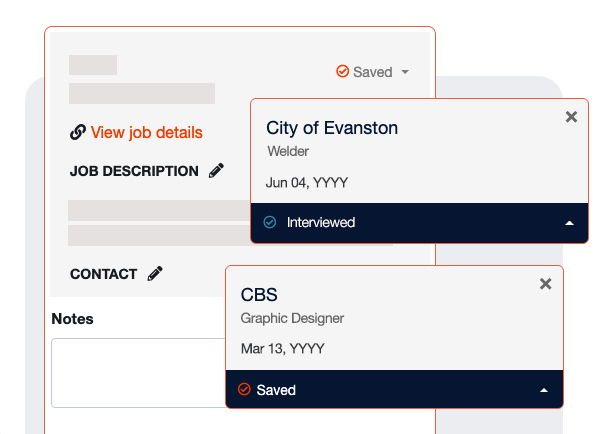
Task: Click the Interviewed status label
Action: pos(320,222)
